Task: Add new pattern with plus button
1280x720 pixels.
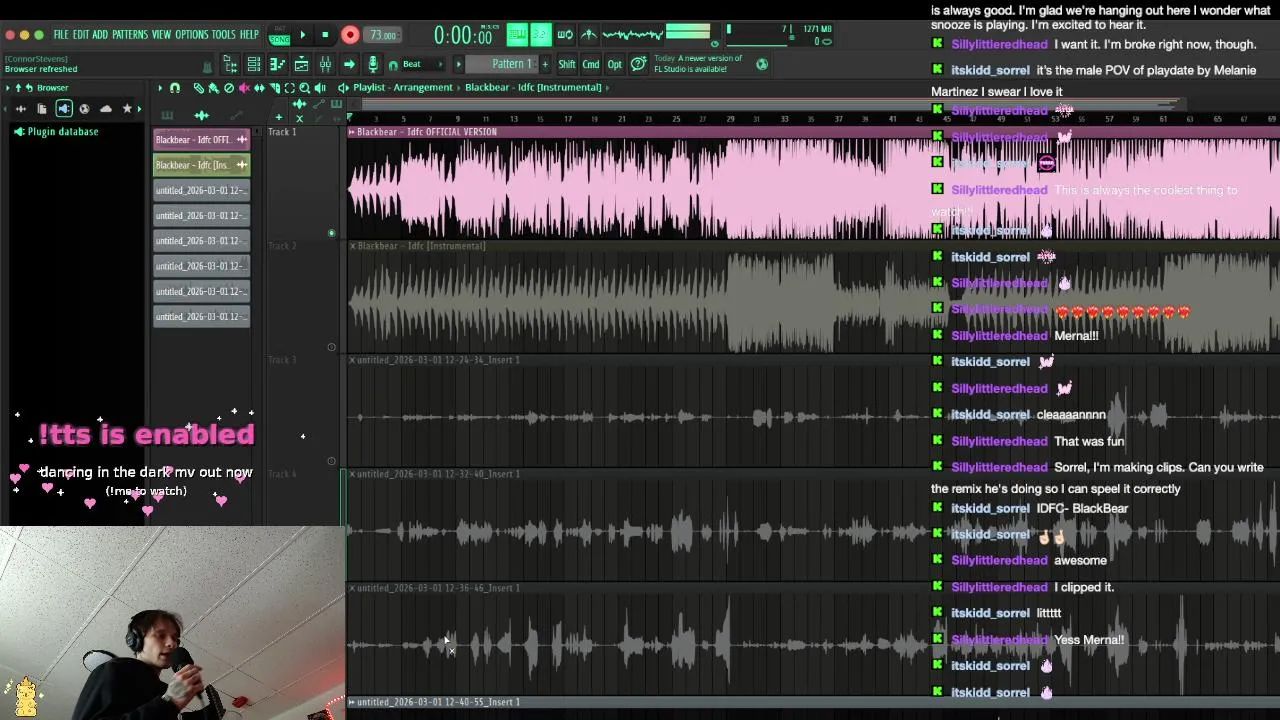Action: tap(545, 64)
